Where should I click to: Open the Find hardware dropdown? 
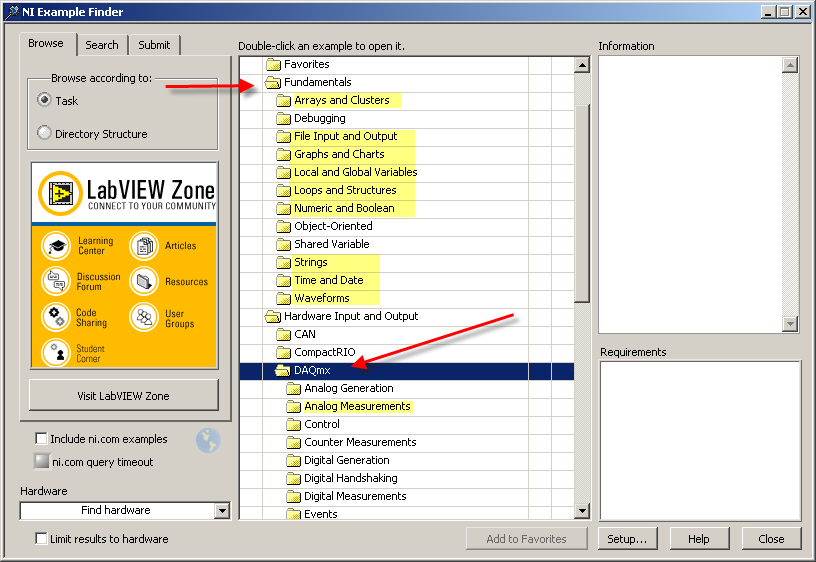coord(222,510)
